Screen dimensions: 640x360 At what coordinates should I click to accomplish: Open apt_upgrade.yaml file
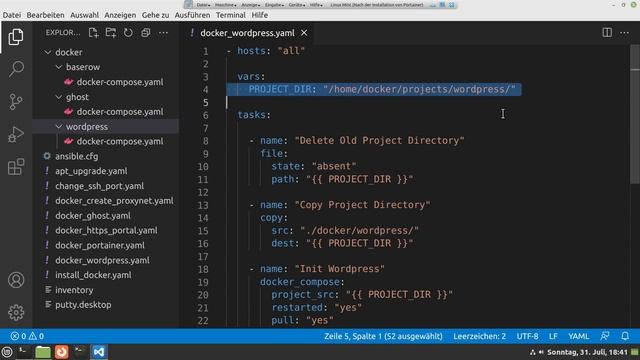click(x=91, y=171)
